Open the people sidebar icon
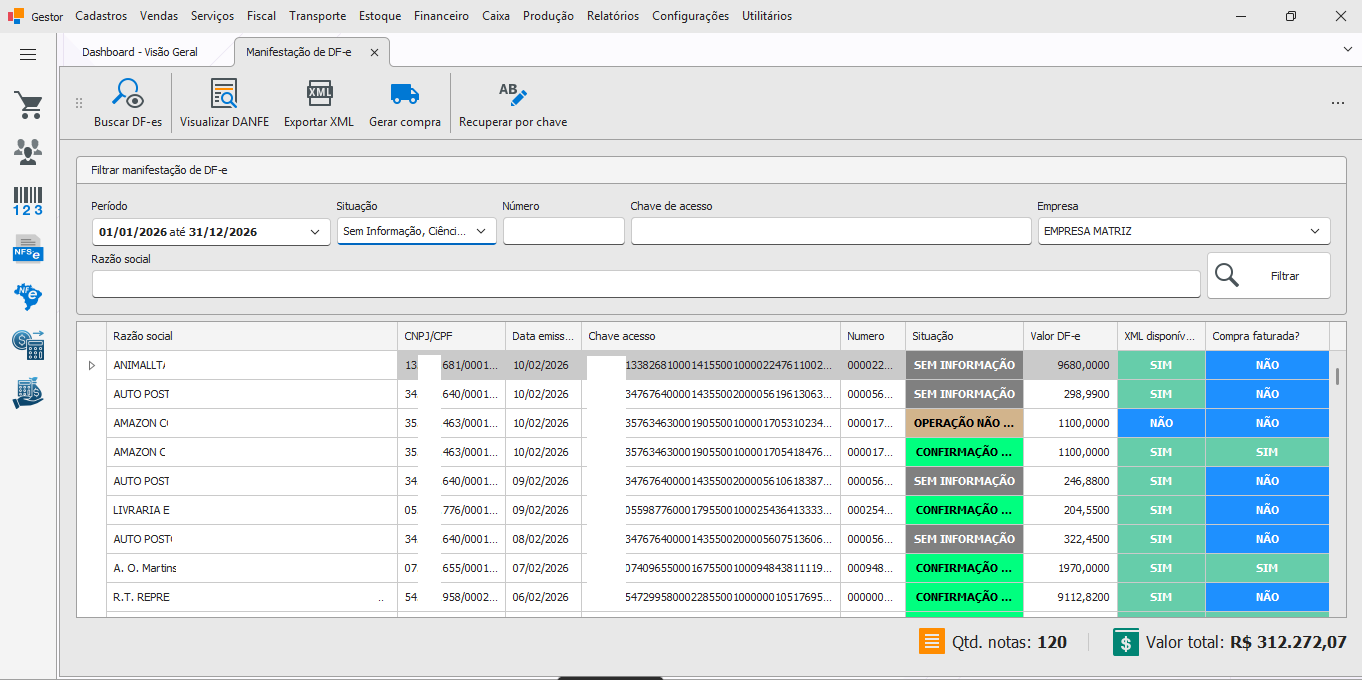 coord(28,152)
